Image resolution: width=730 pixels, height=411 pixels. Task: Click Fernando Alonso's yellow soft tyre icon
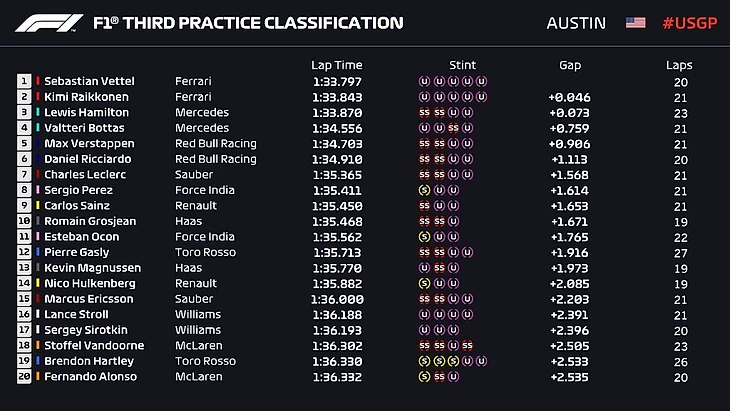coord(424,377)
